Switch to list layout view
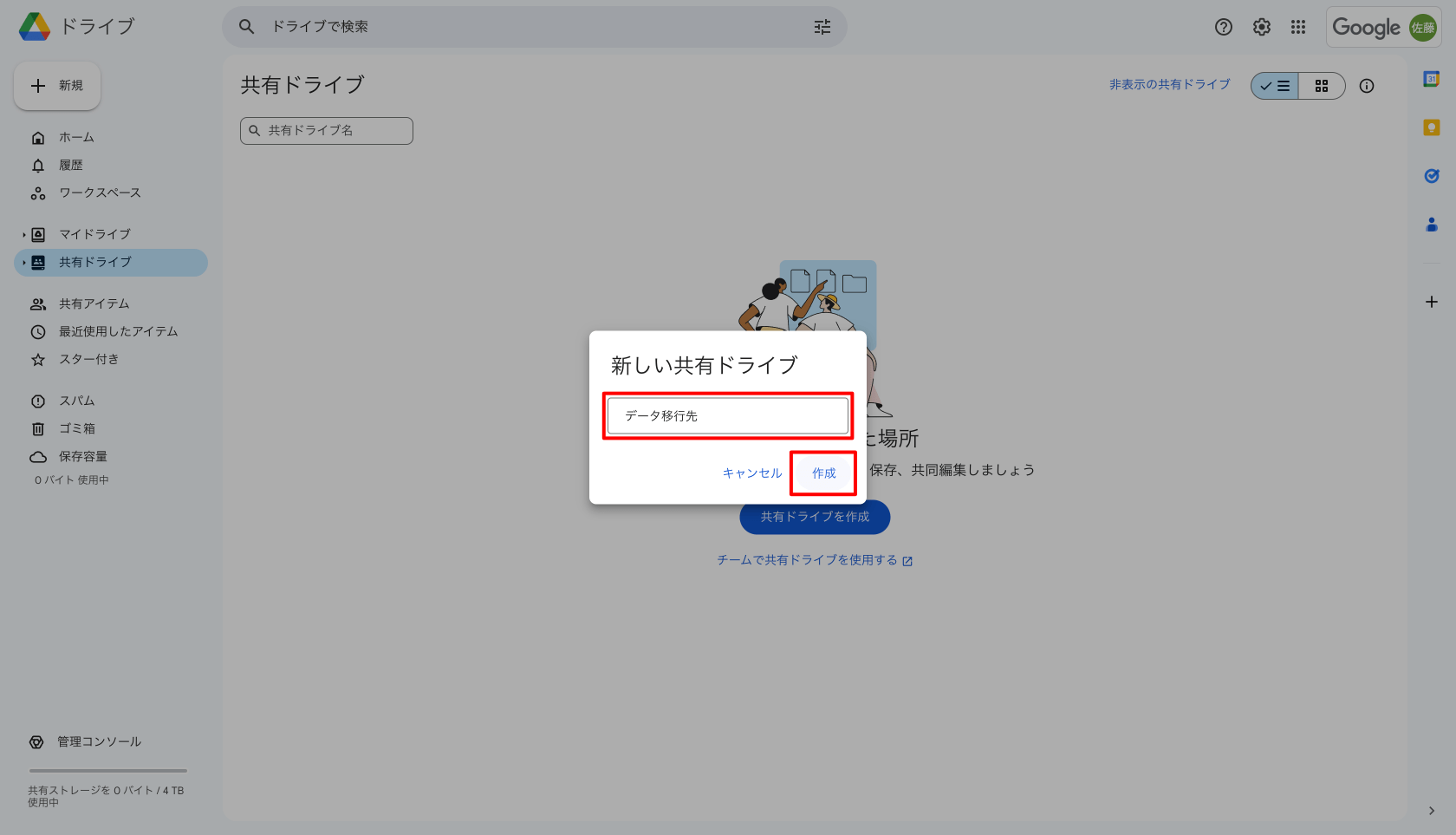1456x835 pixels. [x=1275, y=86]
